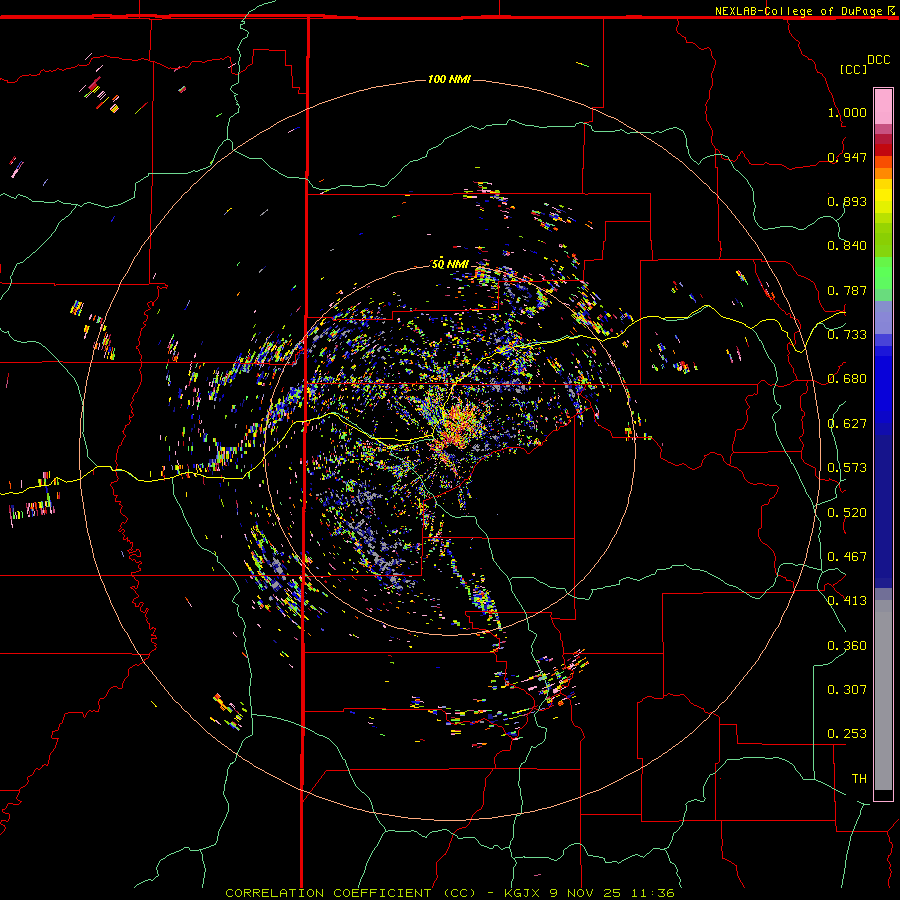Click the NEXLAB-College of DuPage credit text
This screenshot has height=900, width=900.
coord(798,11)
